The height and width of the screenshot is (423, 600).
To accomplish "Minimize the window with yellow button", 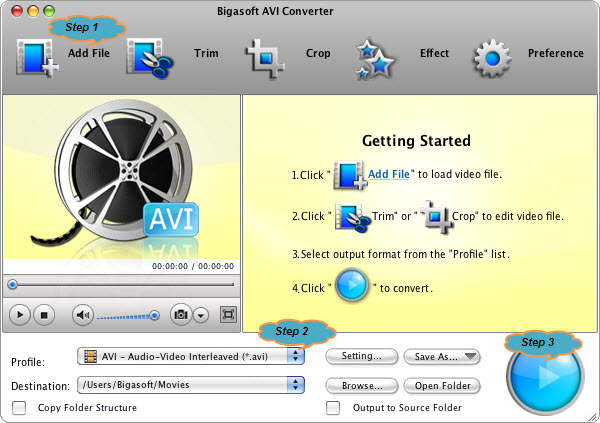I will coord(33,11).
